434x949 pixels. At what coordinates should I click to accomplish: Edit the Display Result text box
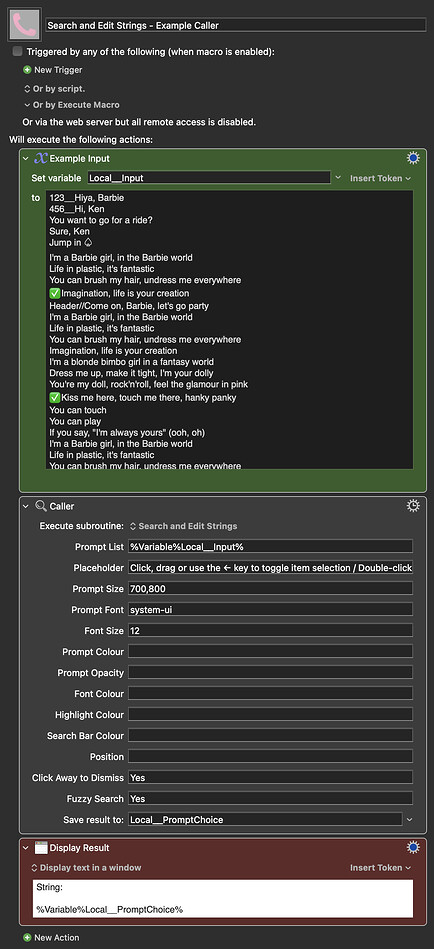(223, 899)
